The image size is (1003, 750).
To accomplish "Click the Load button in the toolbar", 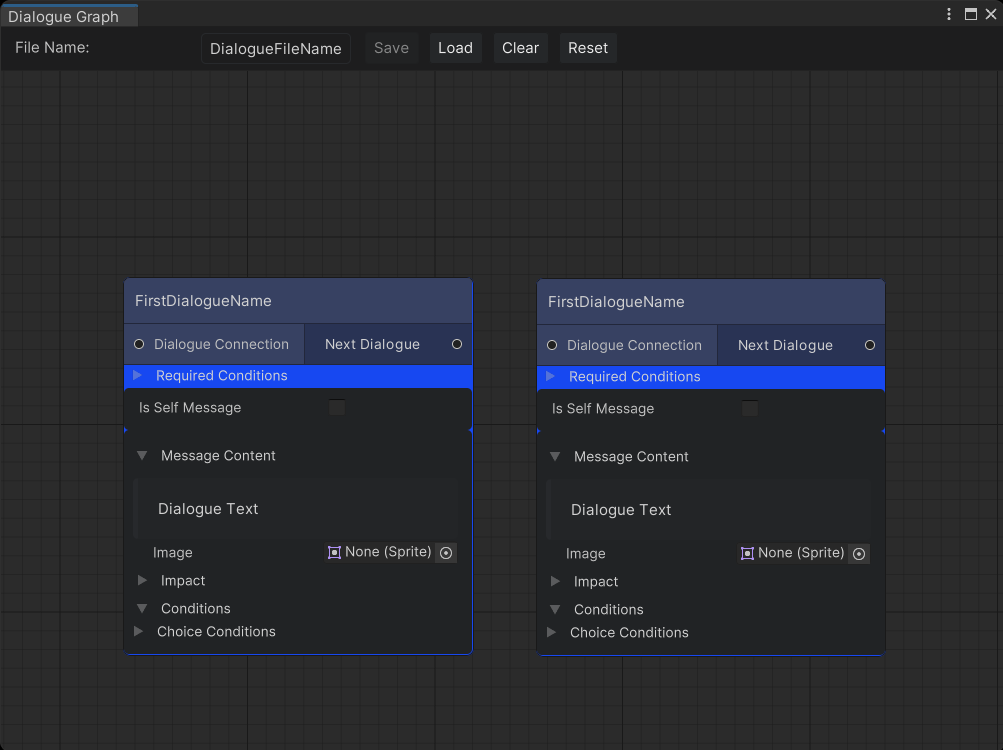I will pos(455,48).
